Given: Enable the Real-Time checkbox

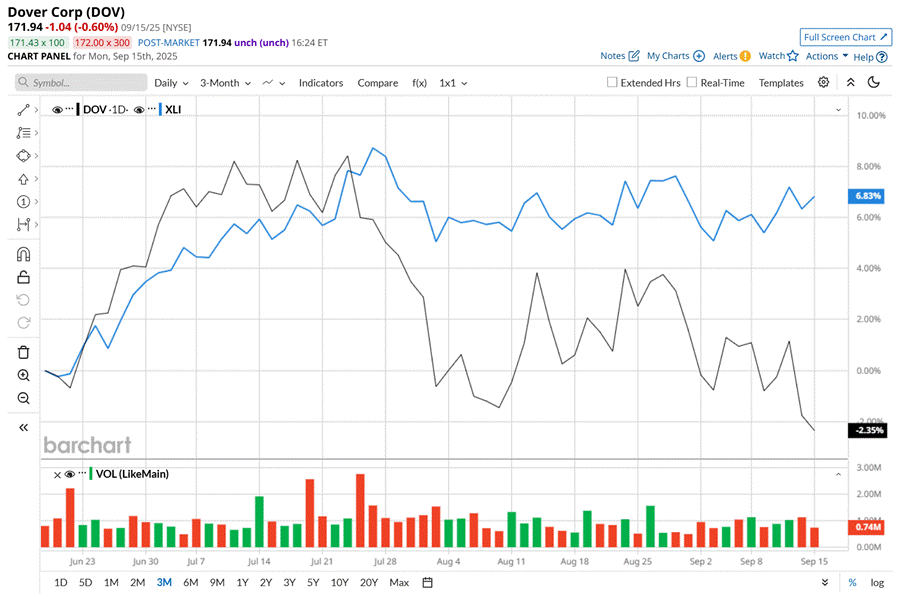Looking at the screenshot, I should pos(692,82).
